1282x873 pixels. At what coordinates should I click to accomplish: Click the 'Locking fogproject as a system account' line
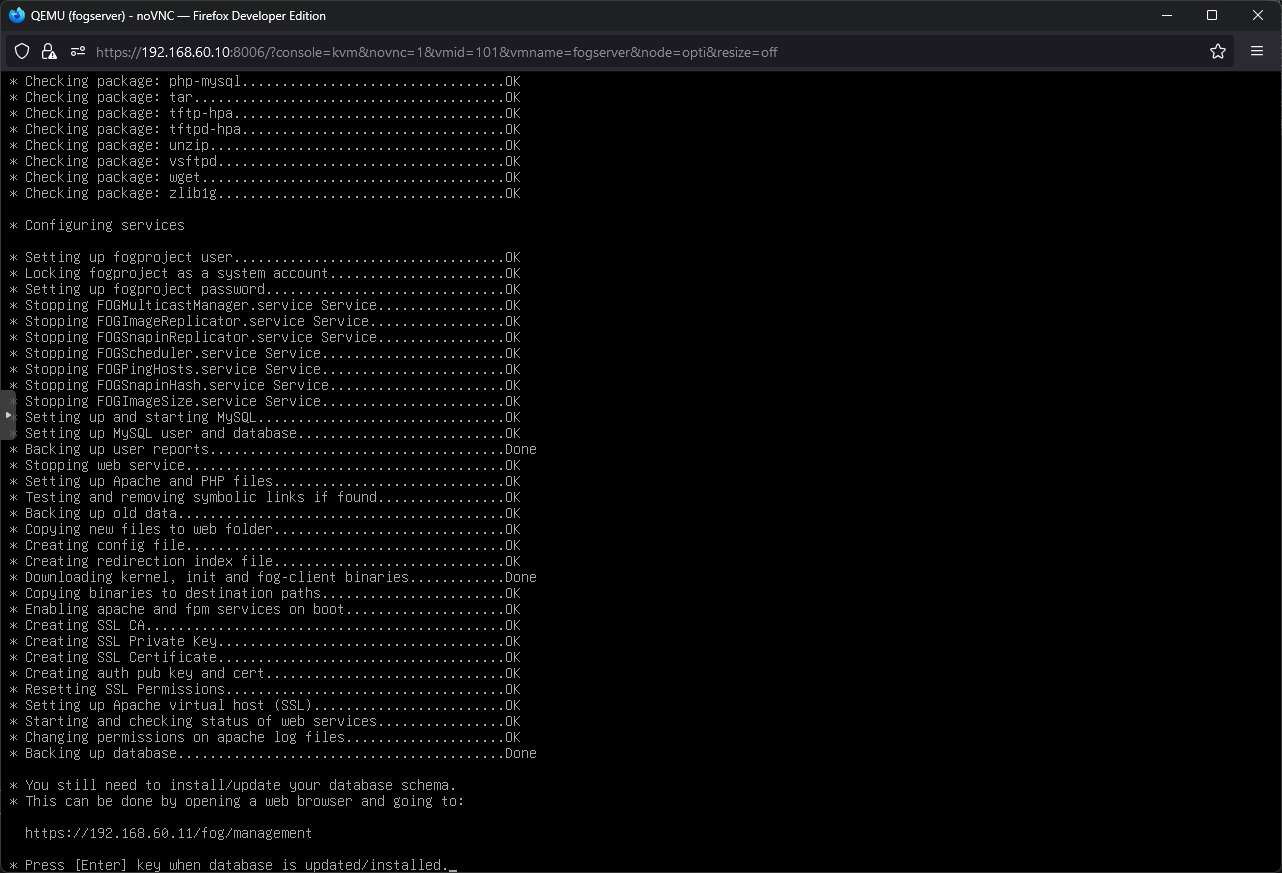(x=265, y=273)
